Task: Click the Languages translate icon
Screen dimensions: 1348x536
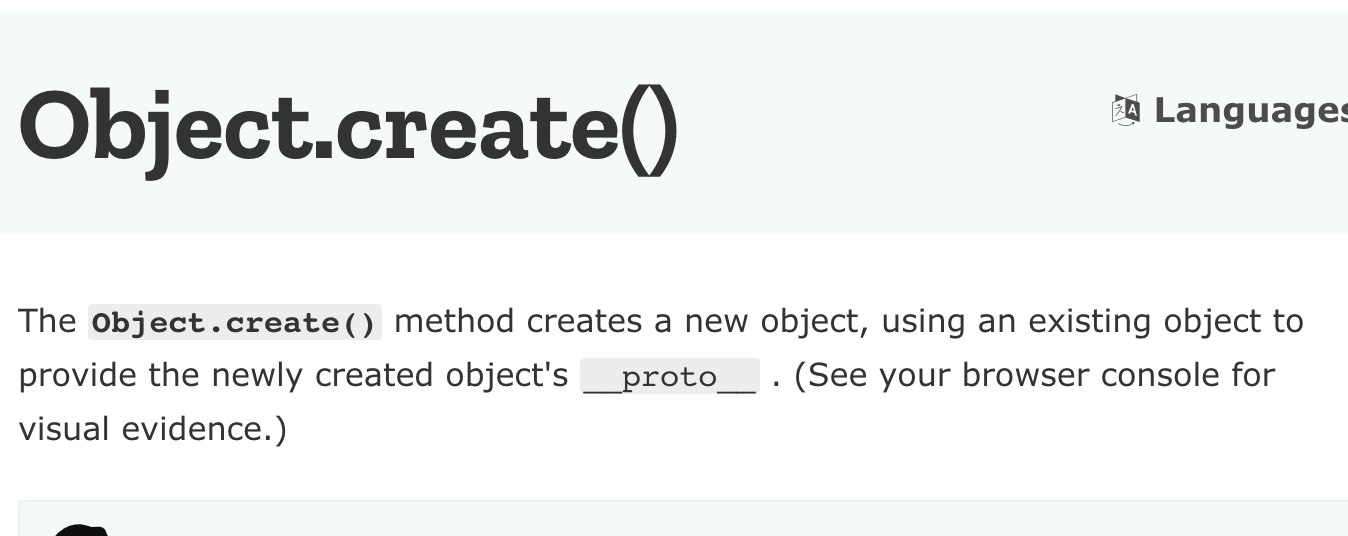Action: coord(1126,111)
